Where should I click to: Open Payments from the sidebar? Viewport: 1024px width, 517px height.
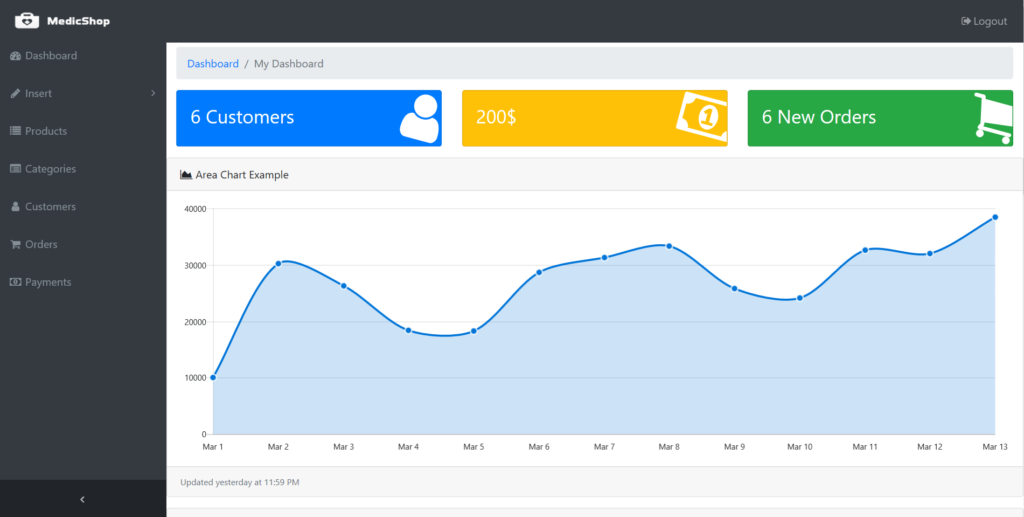click(48, 283)
